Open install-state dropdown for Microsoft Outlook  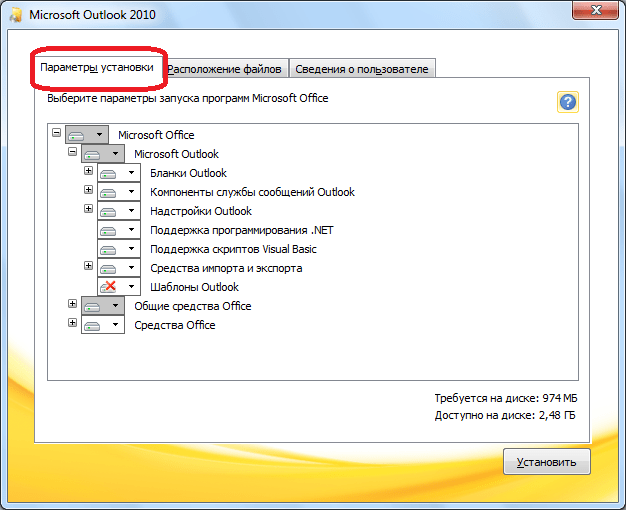click(103, 154)
